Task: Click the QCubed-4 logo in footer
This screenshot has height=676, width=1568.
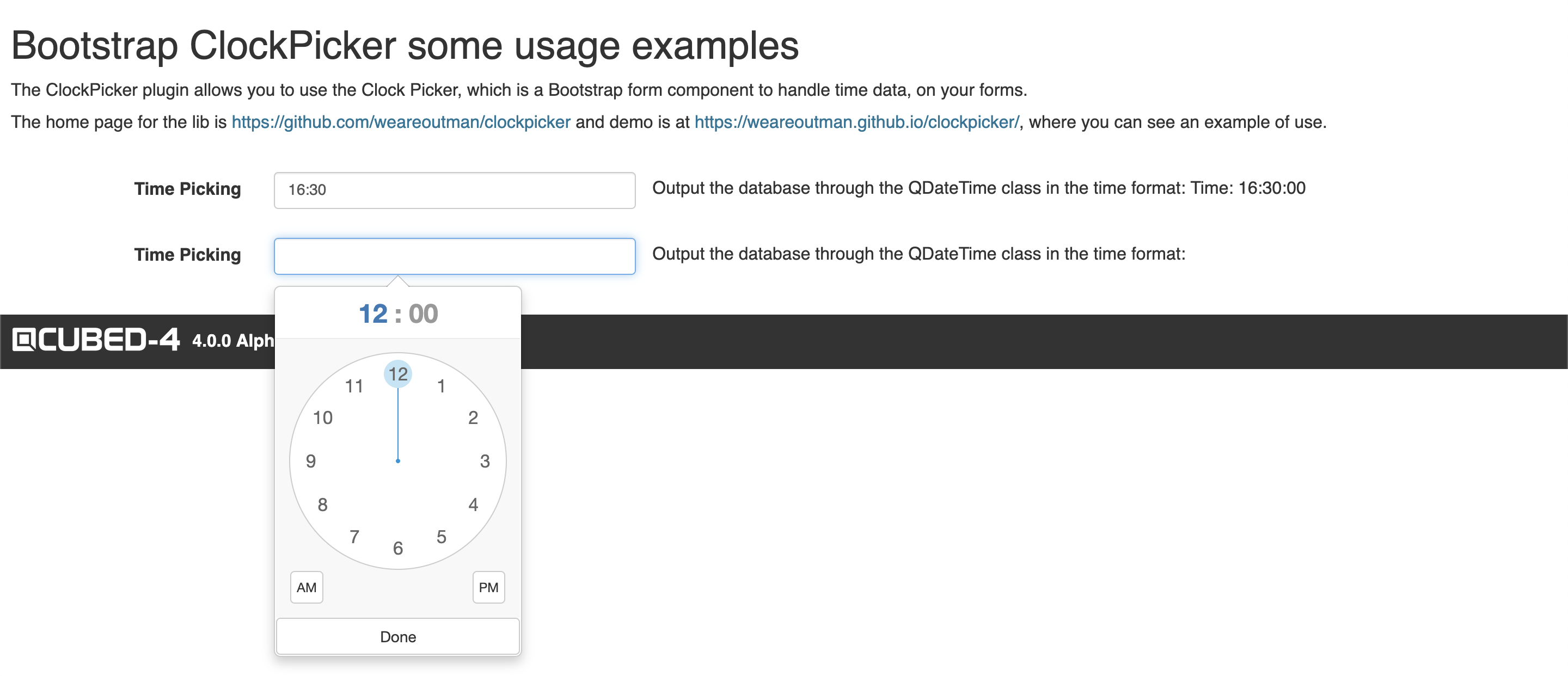Action: pyautogui.click(x=96, y=340)
